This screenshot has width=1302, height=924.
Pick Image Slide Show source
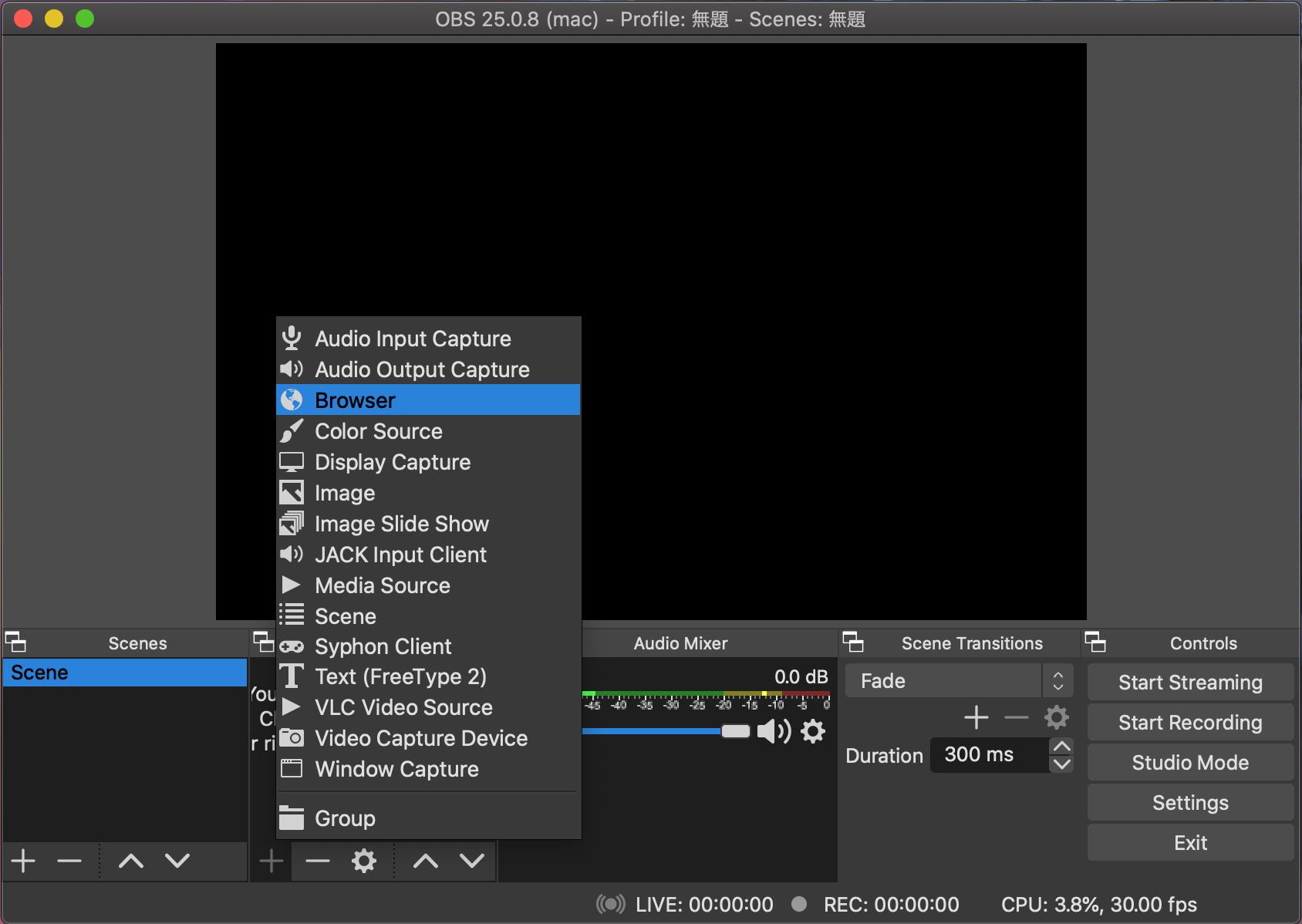point(428,524)
